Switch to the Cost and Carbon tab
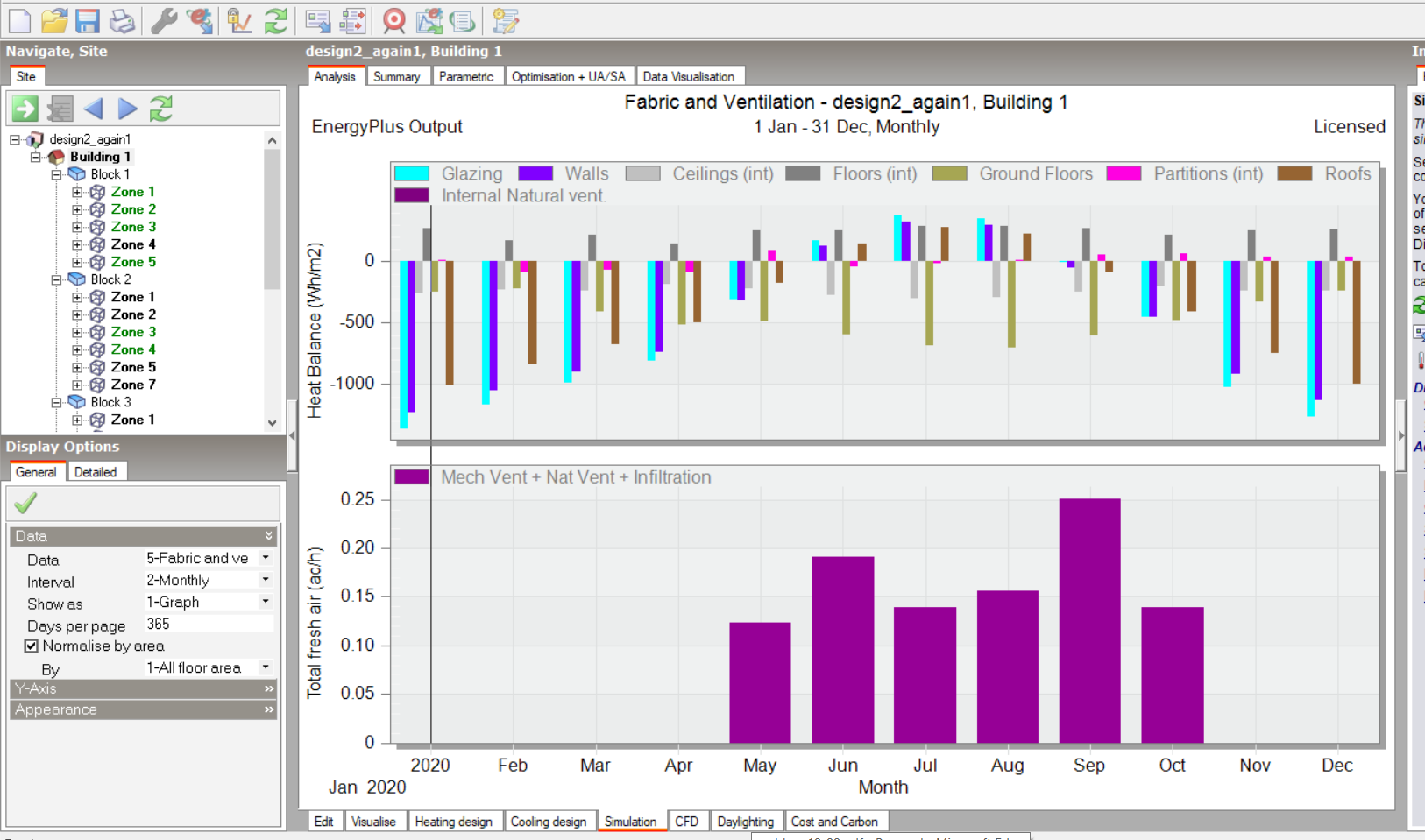 834,822
